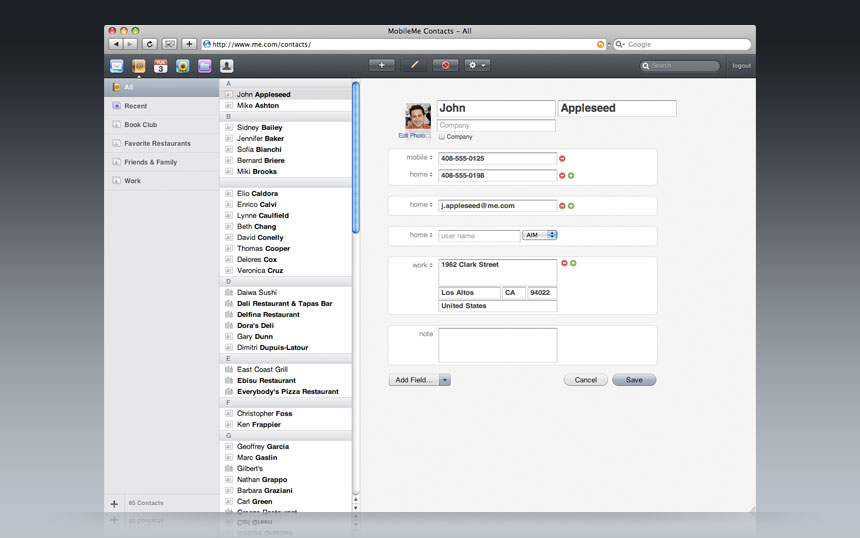The width and height of the screenshot is (860, 538).
Task: Add another email field
Action: (x=571, y=206)
